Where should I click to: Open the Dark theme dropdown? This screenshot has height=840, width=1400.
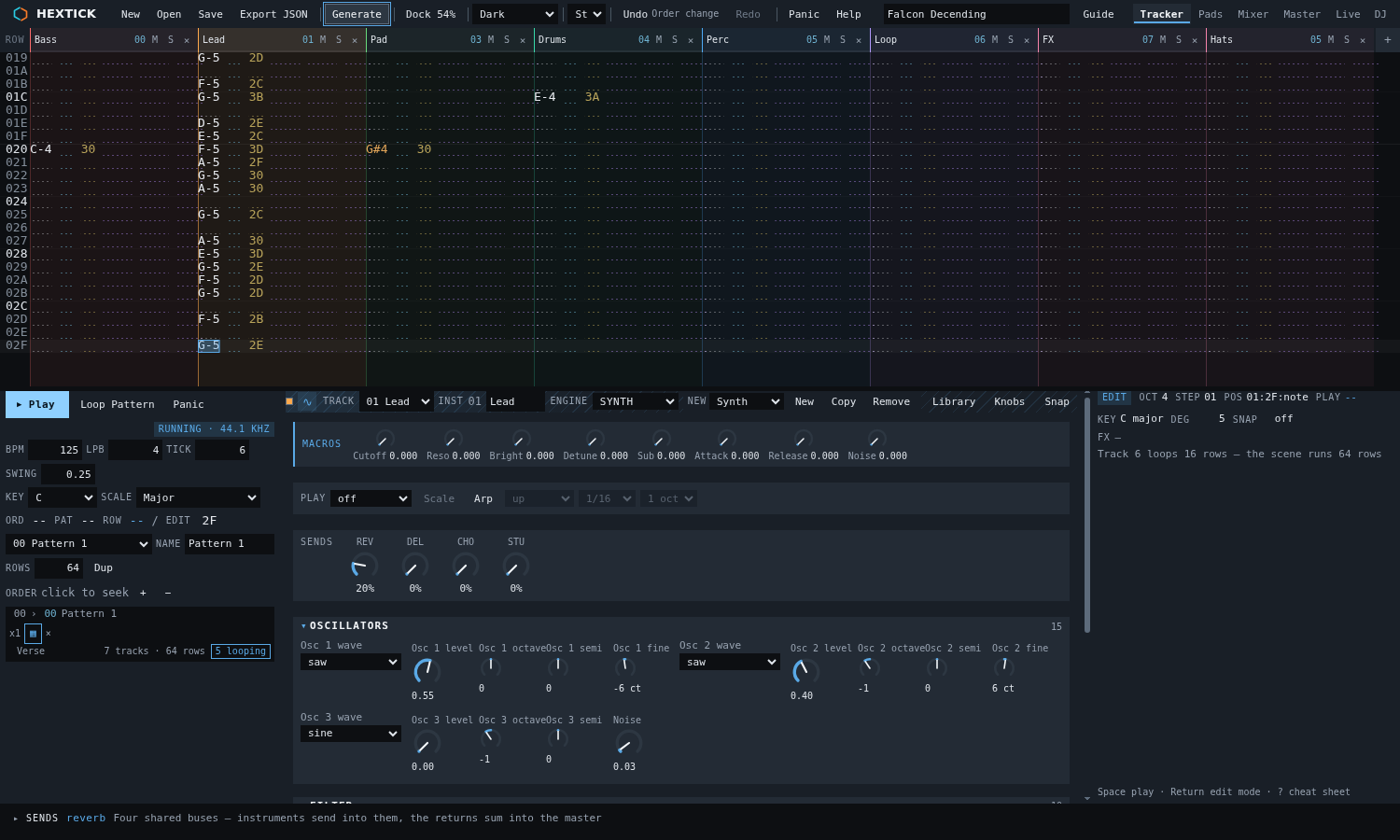pos(515,14)
